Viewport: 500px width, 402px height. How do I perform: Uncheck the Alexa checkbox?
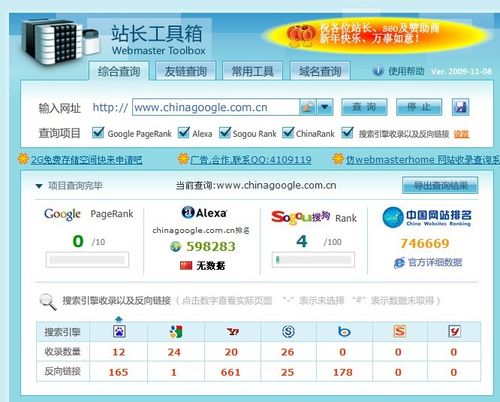184,133
